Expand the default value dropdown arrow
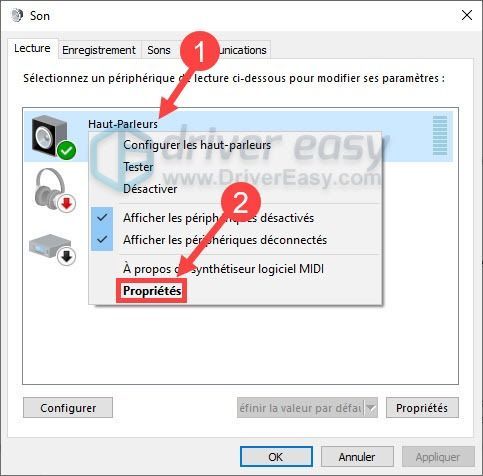483x476 pixels. [371, 408]
